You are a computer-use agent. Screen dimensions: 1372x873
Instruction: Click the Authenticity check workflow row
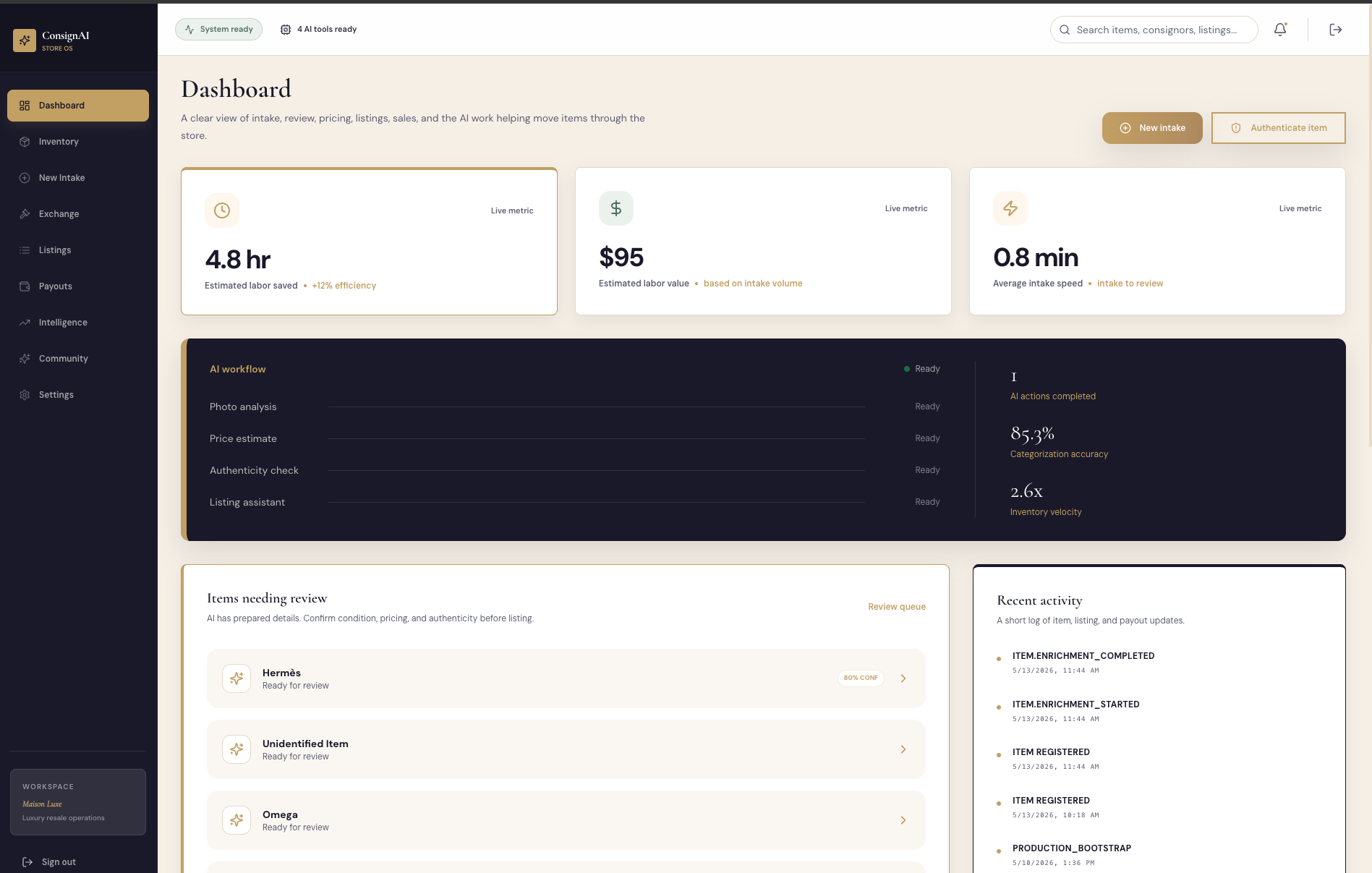[x=575, y=470]
